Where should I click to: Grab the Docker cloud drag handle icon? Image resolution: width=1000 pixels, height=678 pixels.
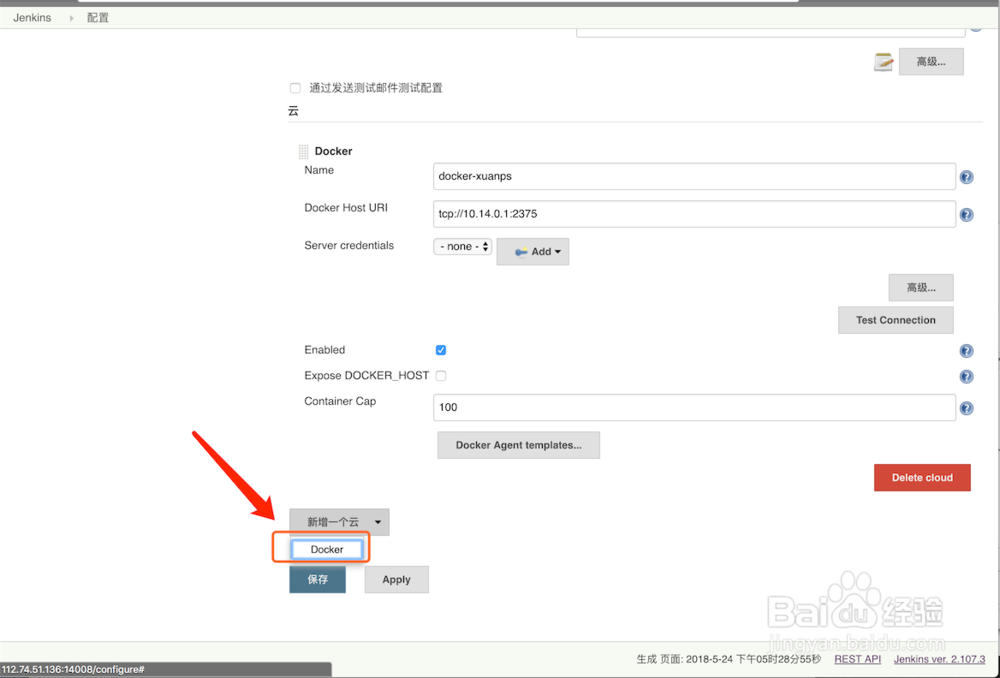click(x=304, y=152)
